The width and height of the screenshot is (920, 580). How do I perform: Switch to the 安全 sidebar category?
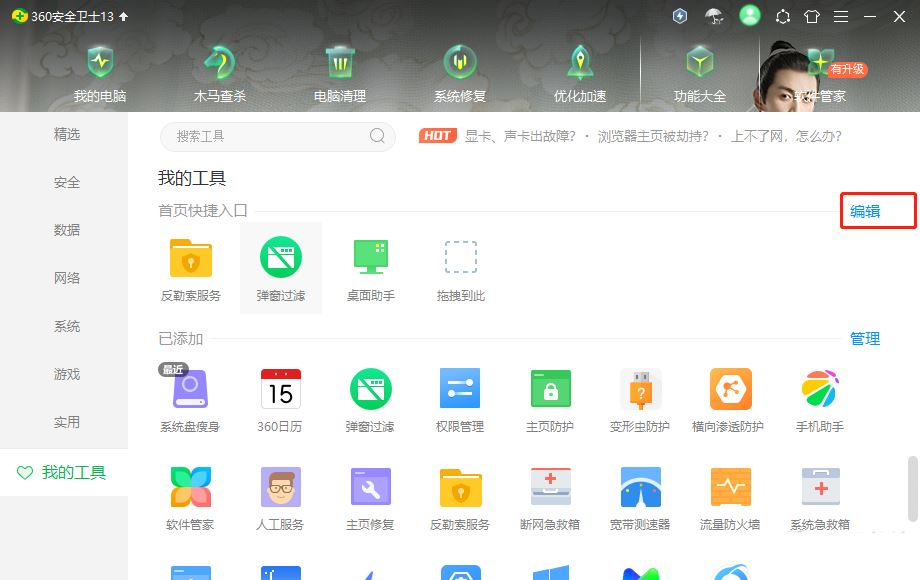[66, 182]
